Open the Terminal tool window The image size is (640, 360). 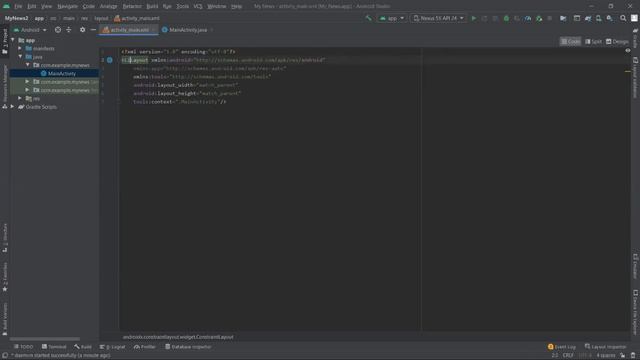[x=54, y=347]
